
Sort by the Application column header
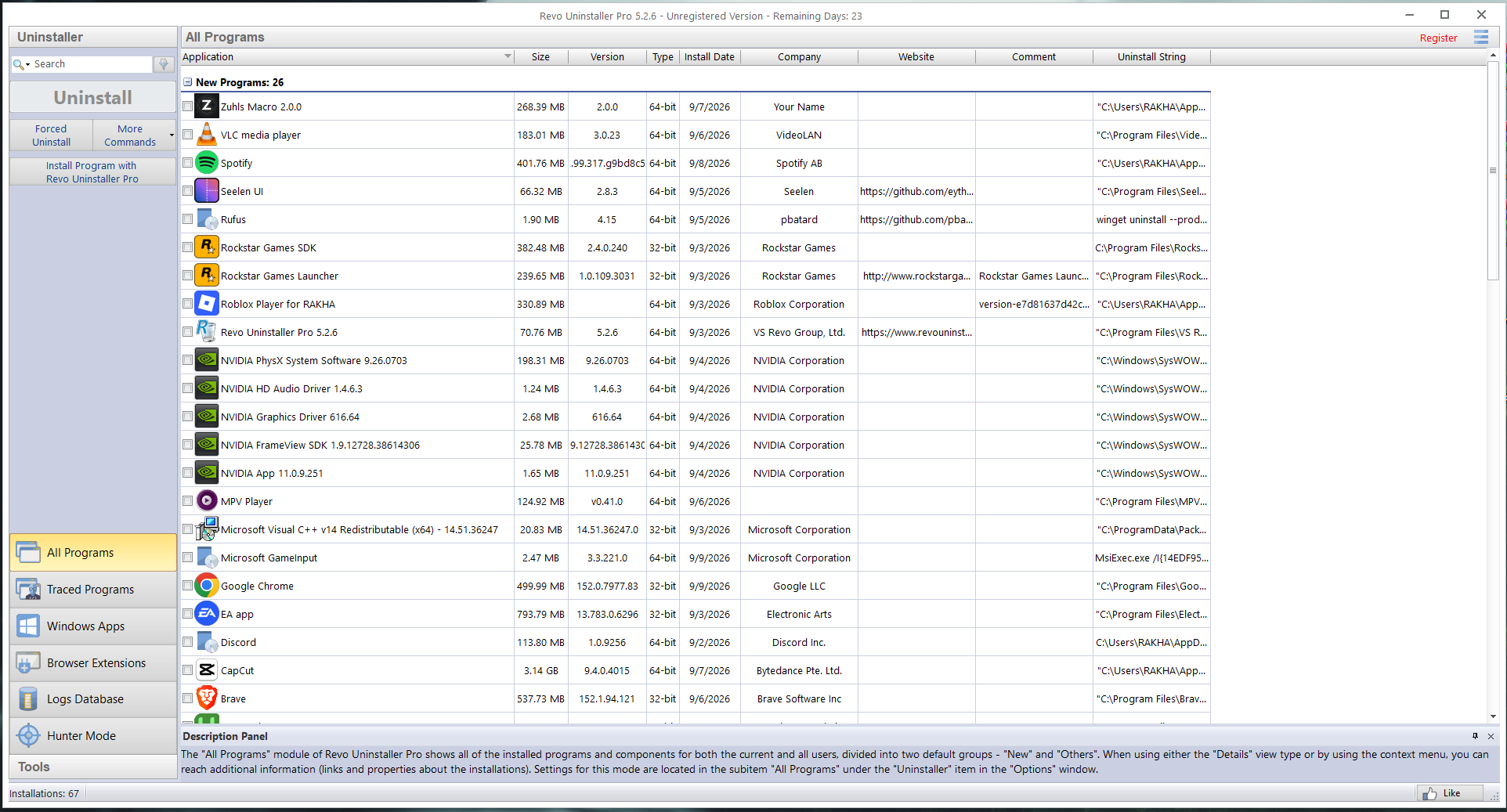[x=347, y=57]
